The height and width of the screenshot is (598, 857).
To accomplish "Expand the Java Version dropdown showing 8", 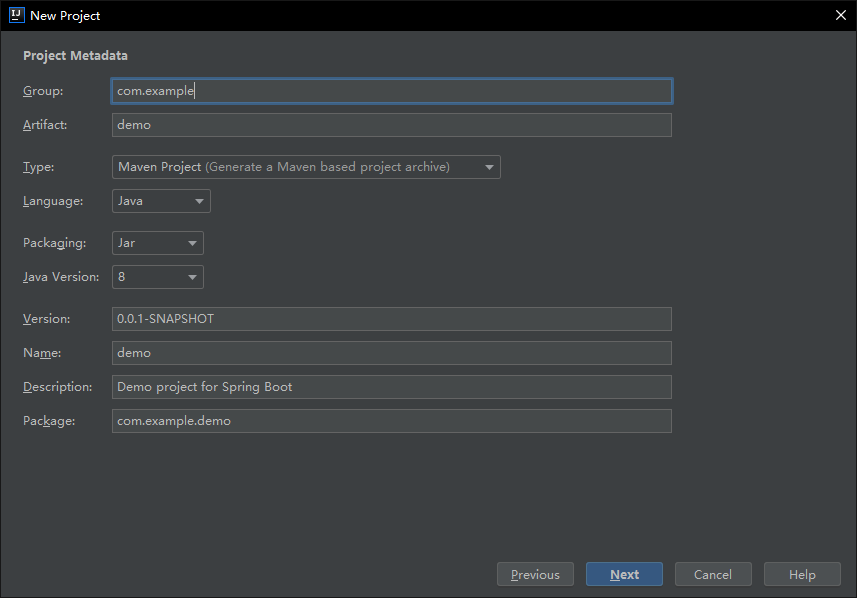I will (158, 277).
